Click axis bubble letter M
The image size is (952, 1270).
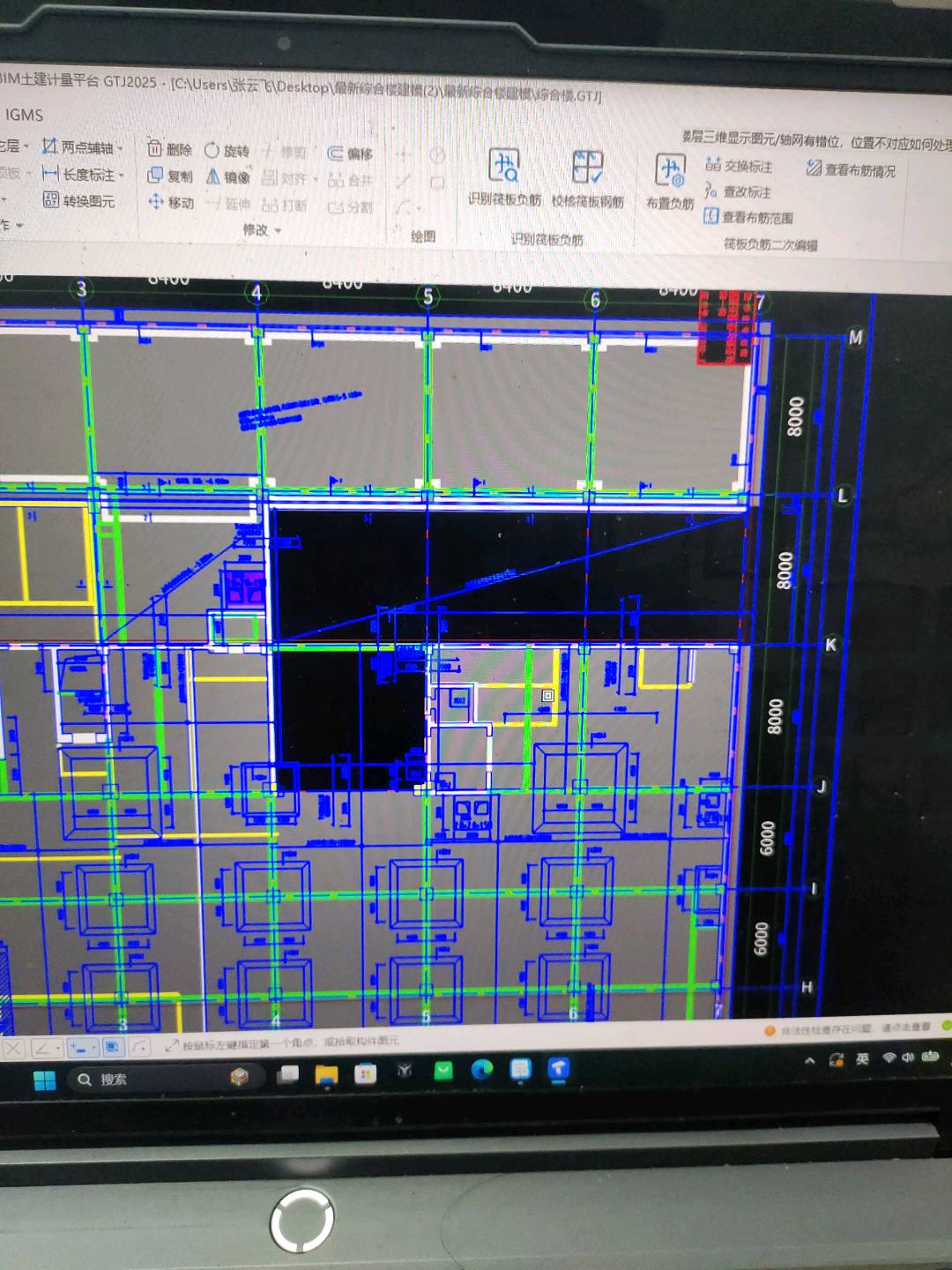pyautogui.click(x=855, y=337)
